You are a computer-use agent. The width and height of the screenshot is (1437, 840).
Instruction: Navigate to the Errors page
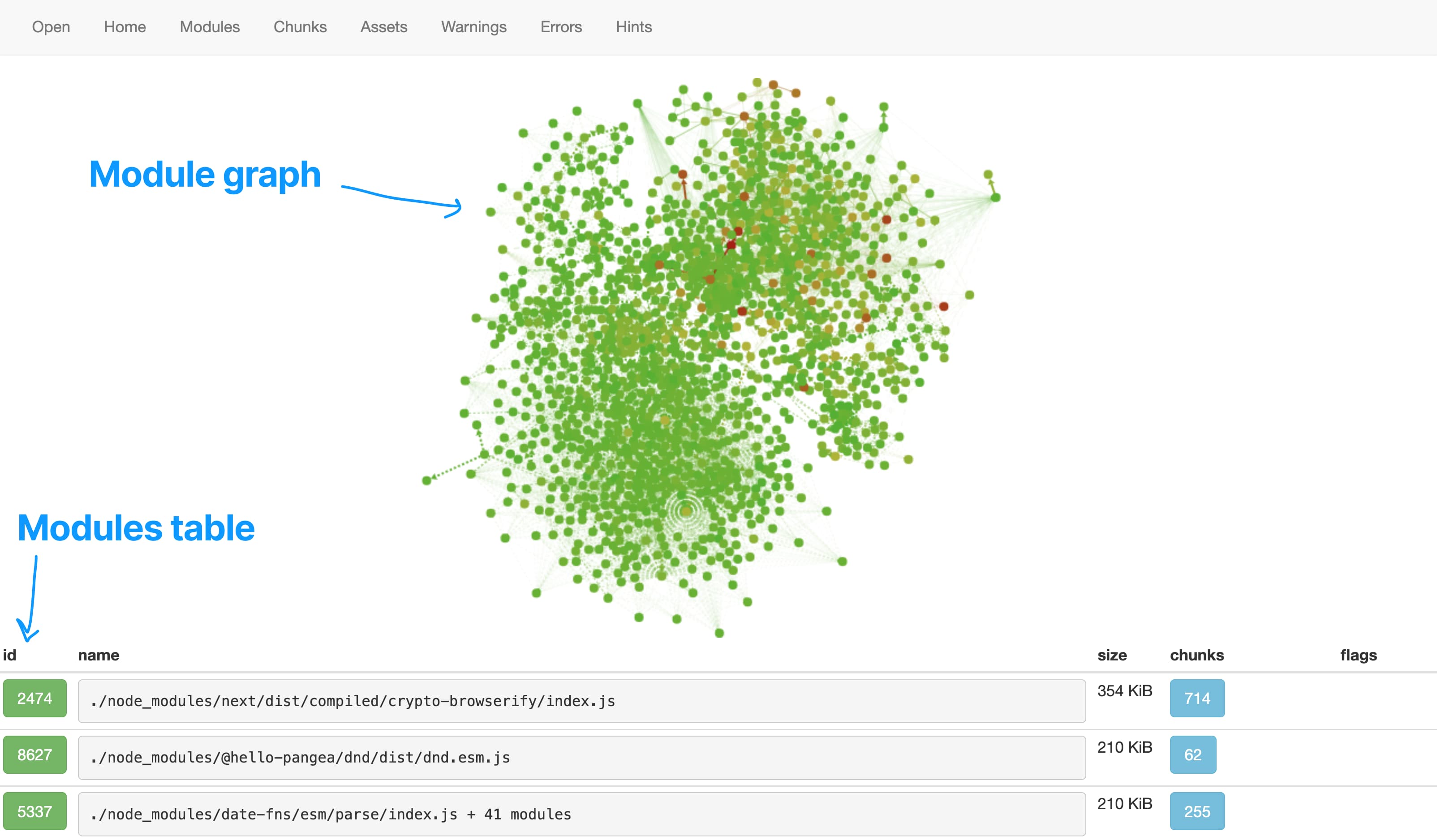(x=560, y=27)
